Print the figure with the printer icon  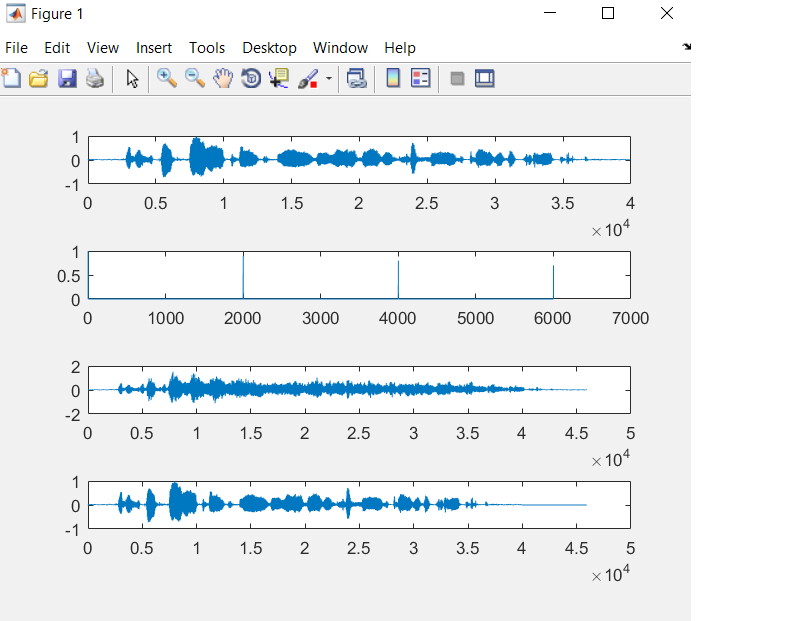point(95,78)
